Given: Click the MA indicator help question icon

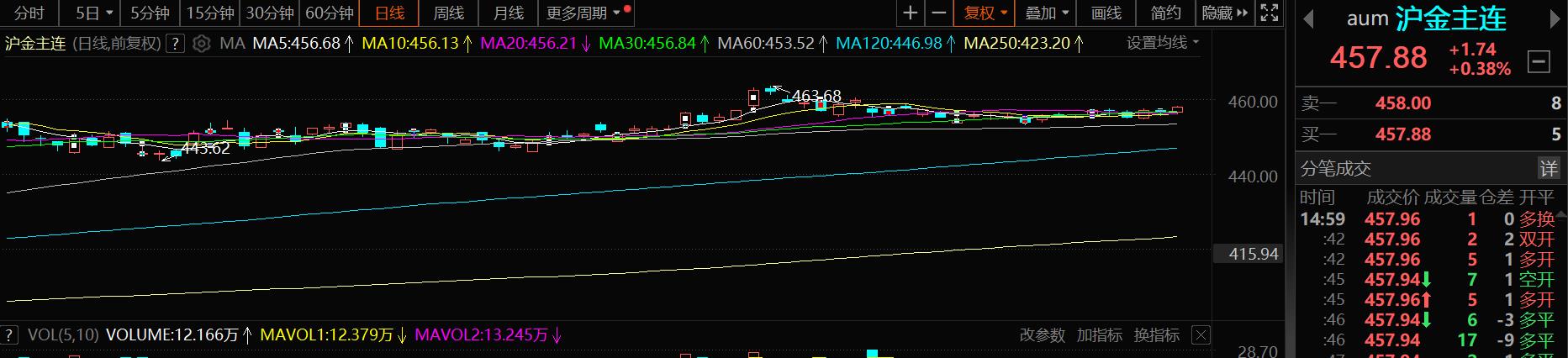Looking at the screenshot, I should coord(175,44).
